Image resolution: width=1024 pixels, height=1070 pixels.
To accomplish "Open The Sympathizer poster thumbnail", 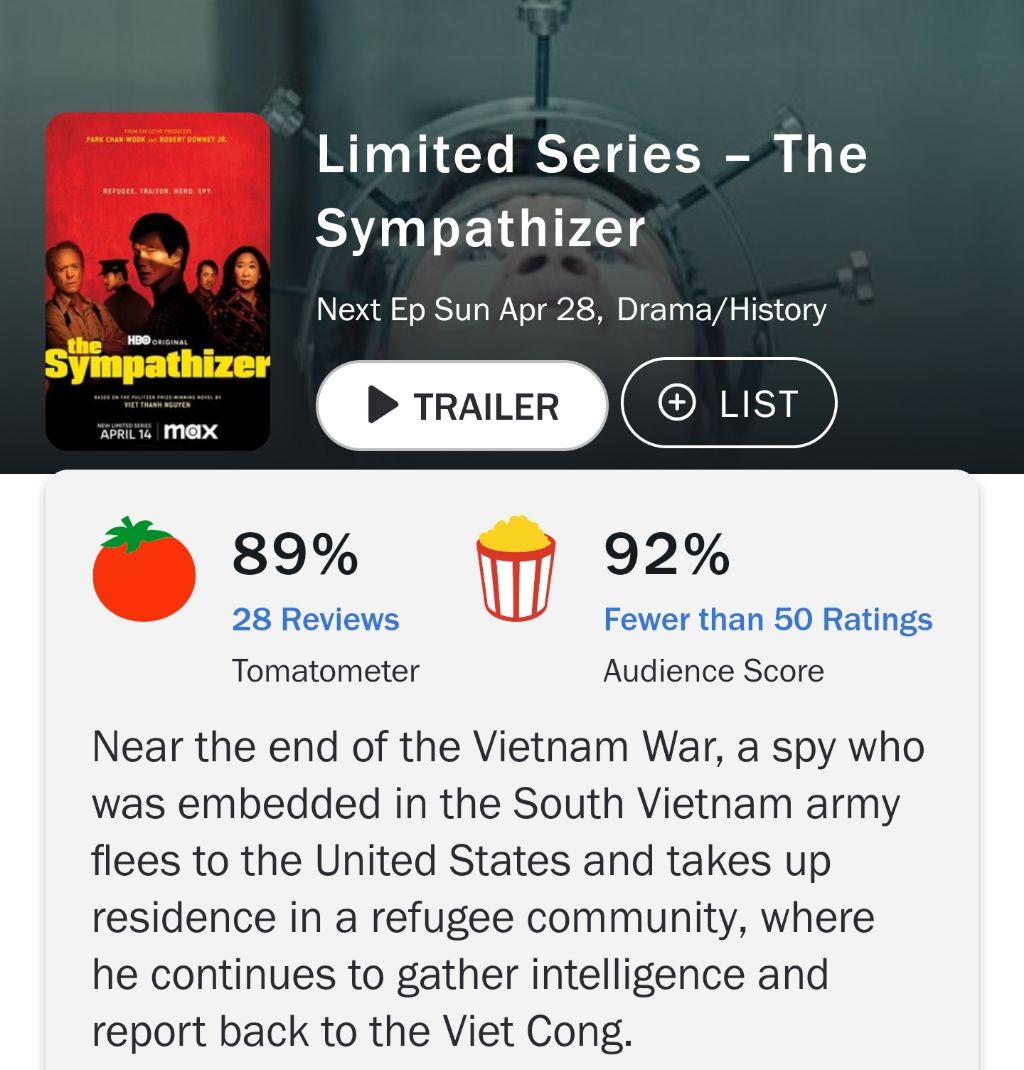I will [158, 281].
